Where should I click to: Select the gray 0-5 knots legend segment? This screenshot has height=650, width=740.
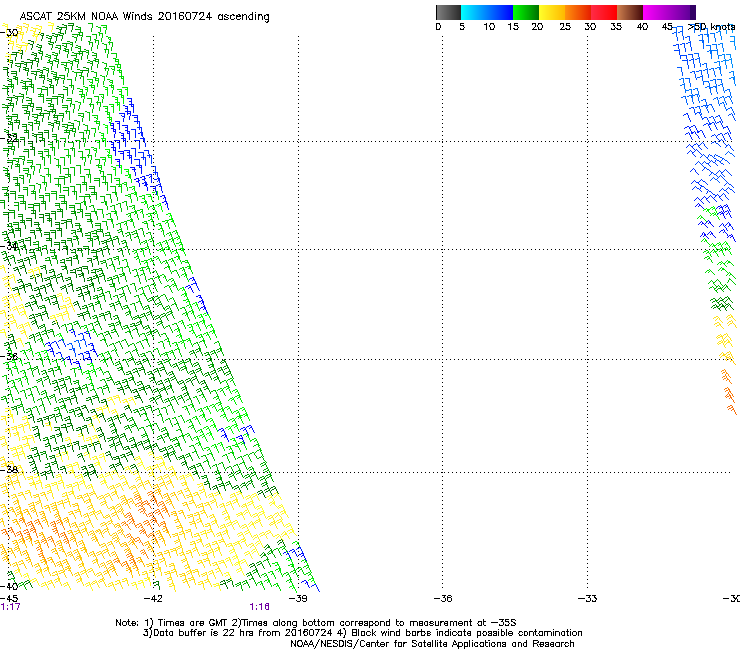pyautogui.click(x=448, y=12)
